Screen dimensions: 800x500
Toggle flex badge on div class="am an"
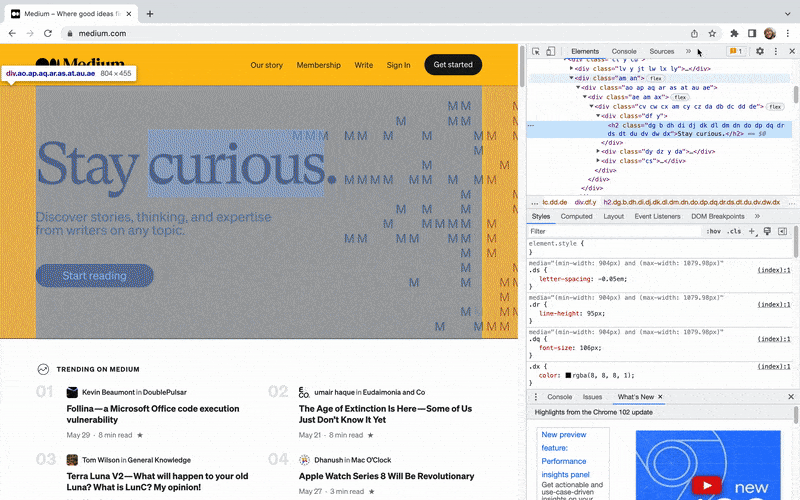656,79
